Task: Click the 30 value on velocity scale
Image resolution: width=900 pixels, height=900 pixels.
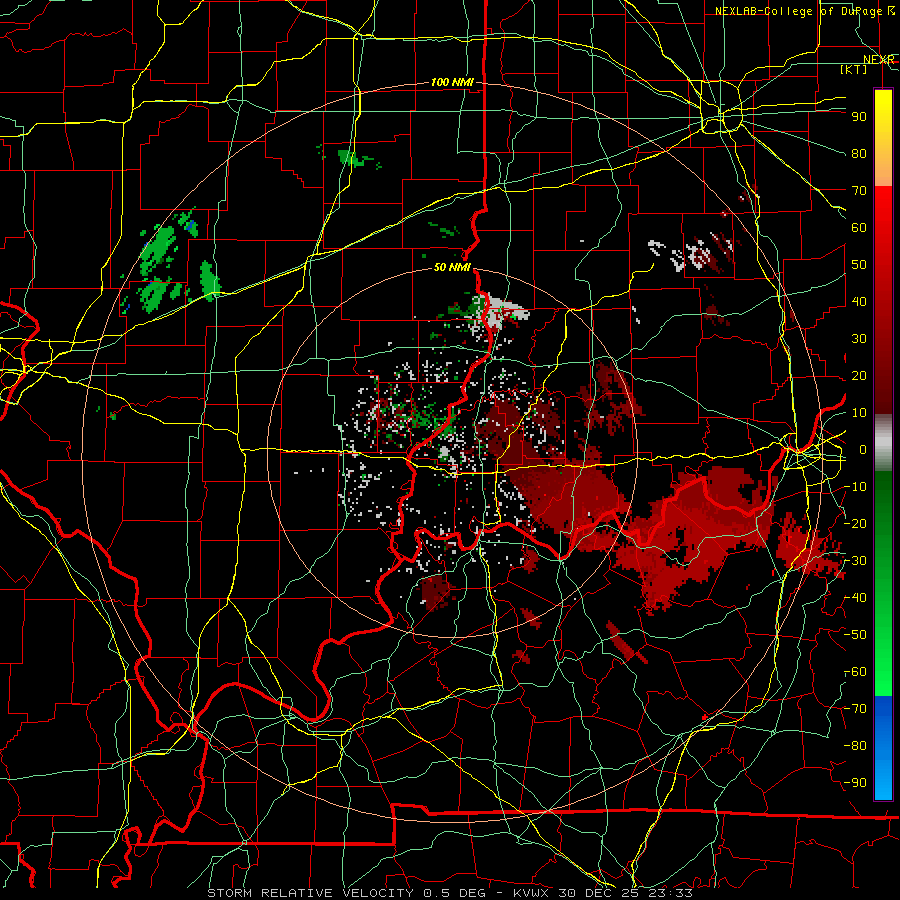Action: coord(859,338)
